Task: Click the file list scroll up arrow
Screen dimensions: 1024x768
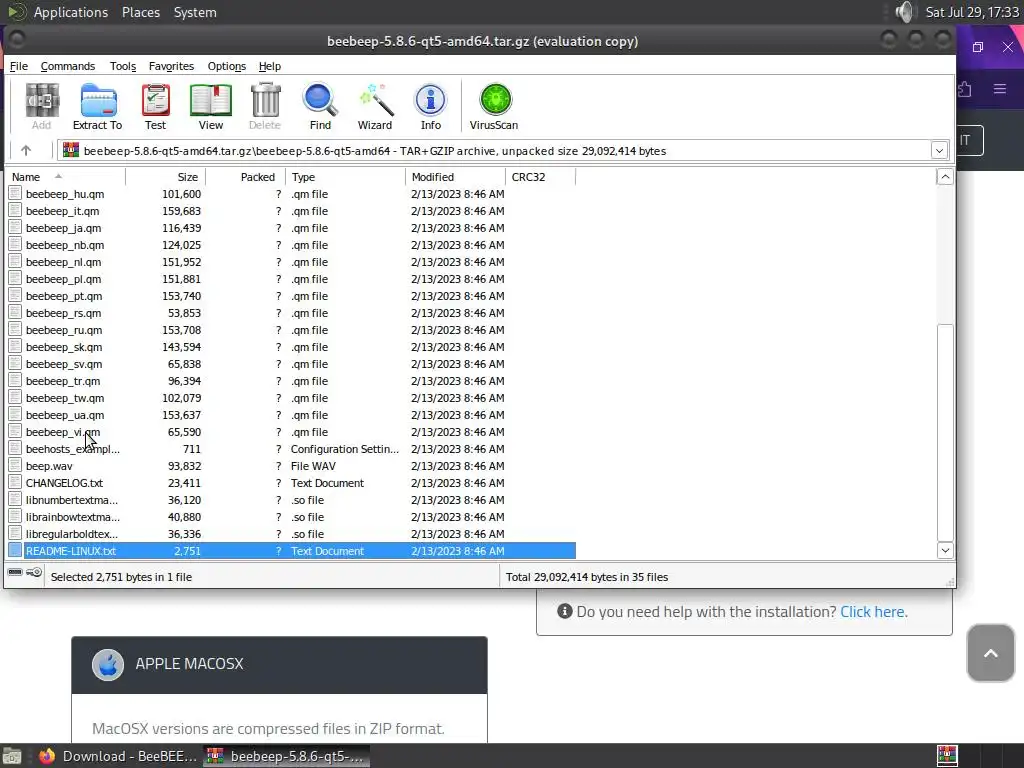Action: pyautogui.click(x=945, y=177)
